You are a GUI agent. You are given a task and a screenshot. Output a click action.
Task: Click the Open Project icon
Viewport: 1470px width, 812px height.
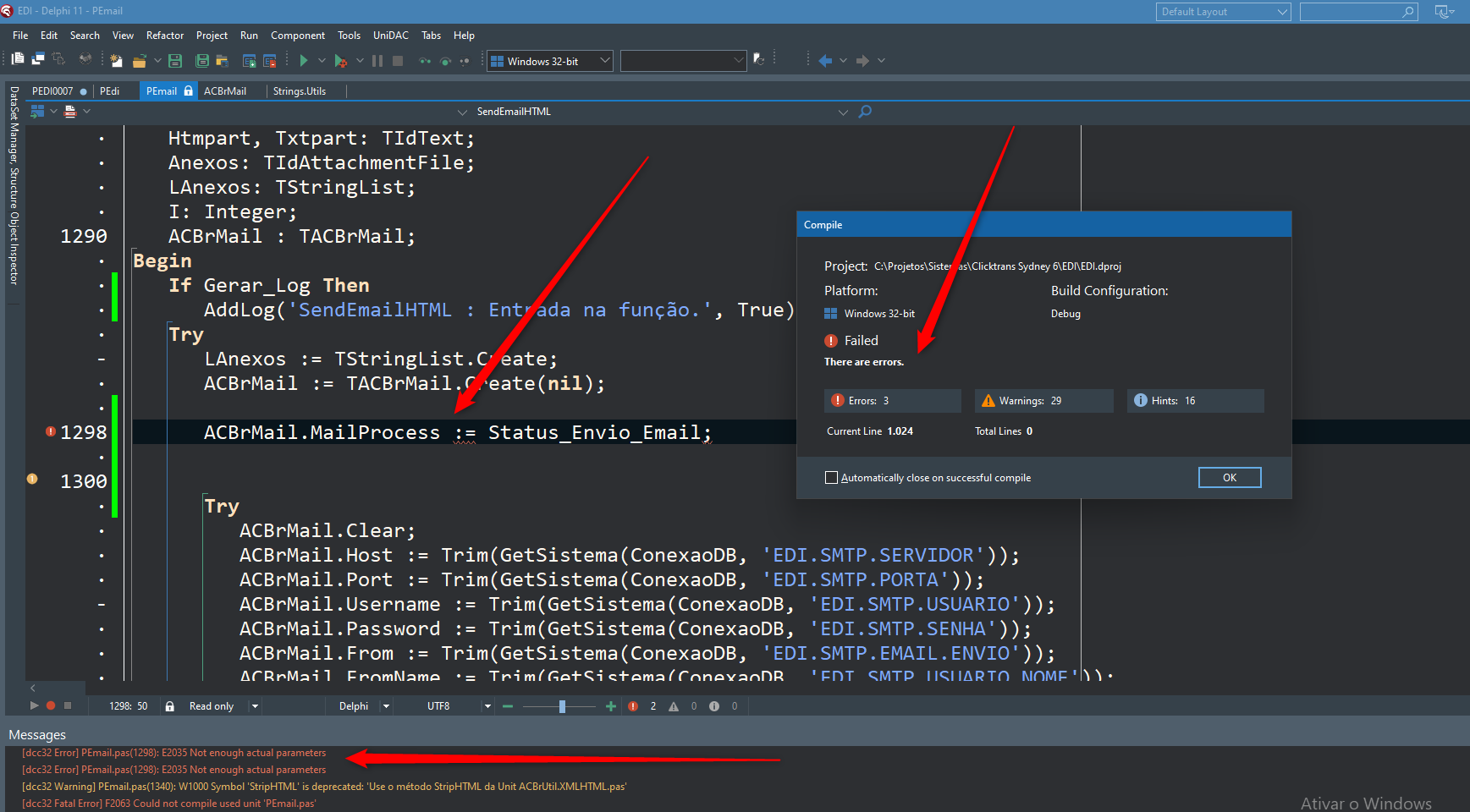tap(223, 60)
